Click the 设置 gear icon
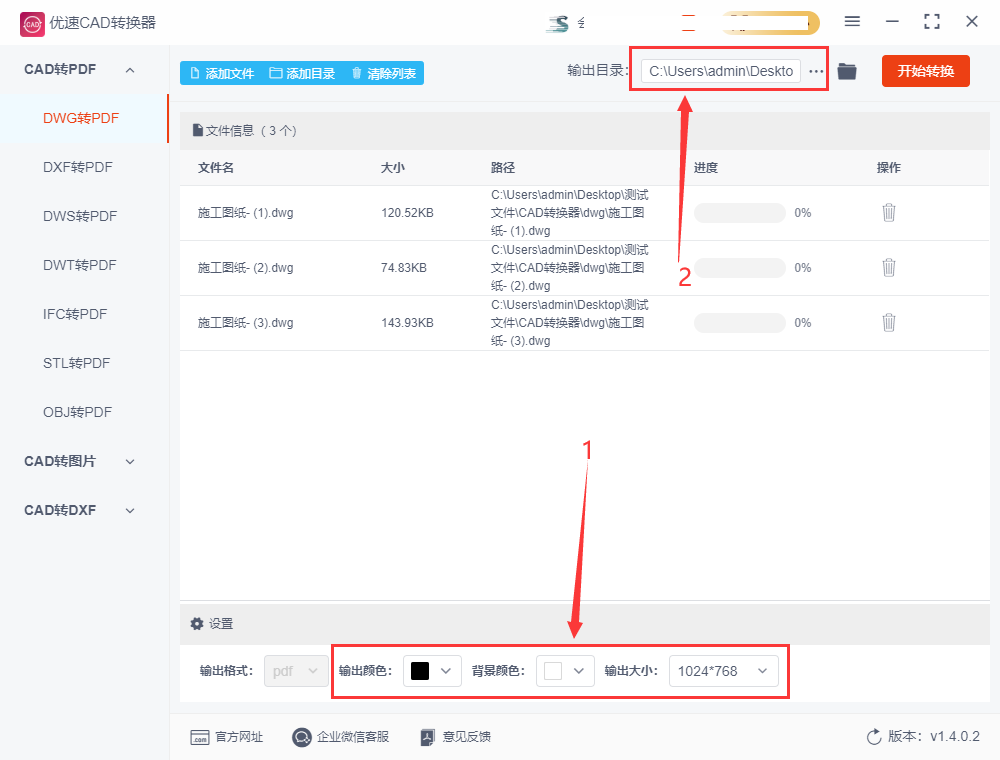 197,624
